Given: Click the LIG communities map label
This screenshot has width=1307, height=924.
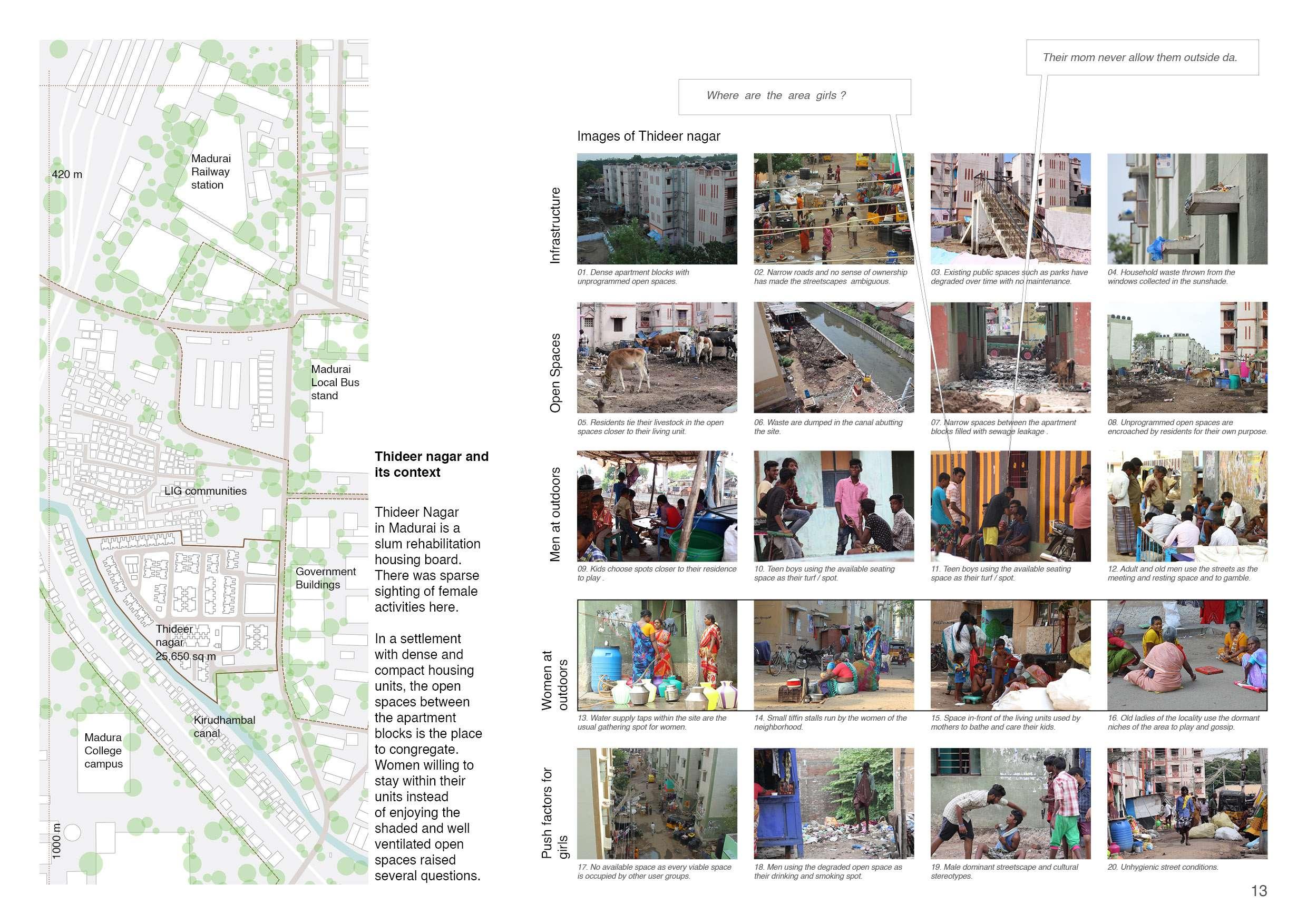Looking at the screenshot, I should click(206, 491).
